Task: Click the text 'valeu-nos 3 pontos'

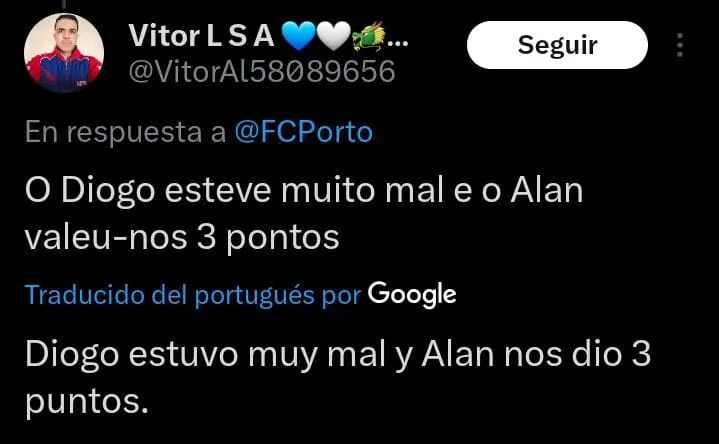Action: tap(182, 239)
